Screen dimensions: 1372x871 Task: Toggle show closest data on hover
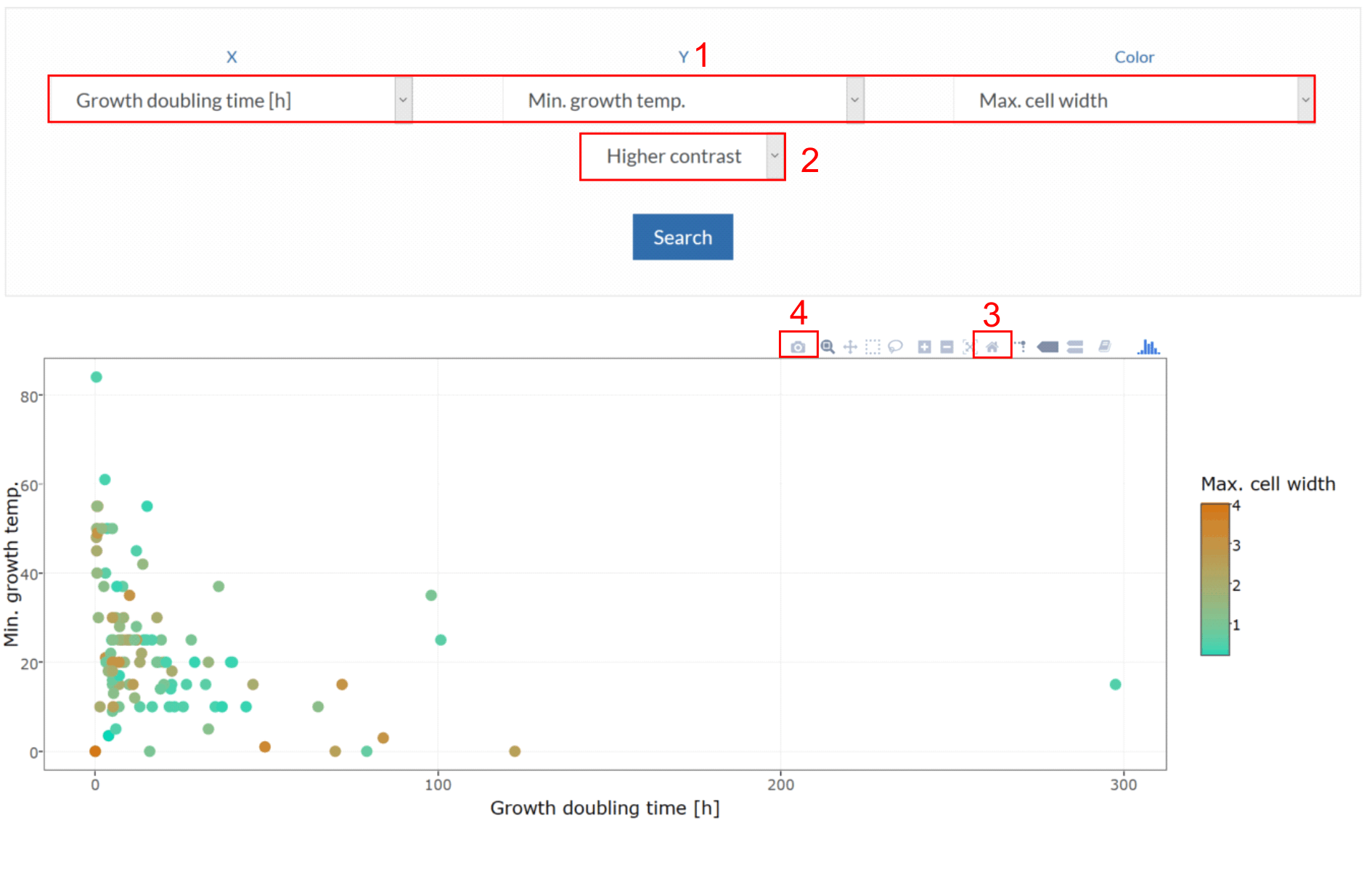pyautogui.click(x=1048, y=347)
